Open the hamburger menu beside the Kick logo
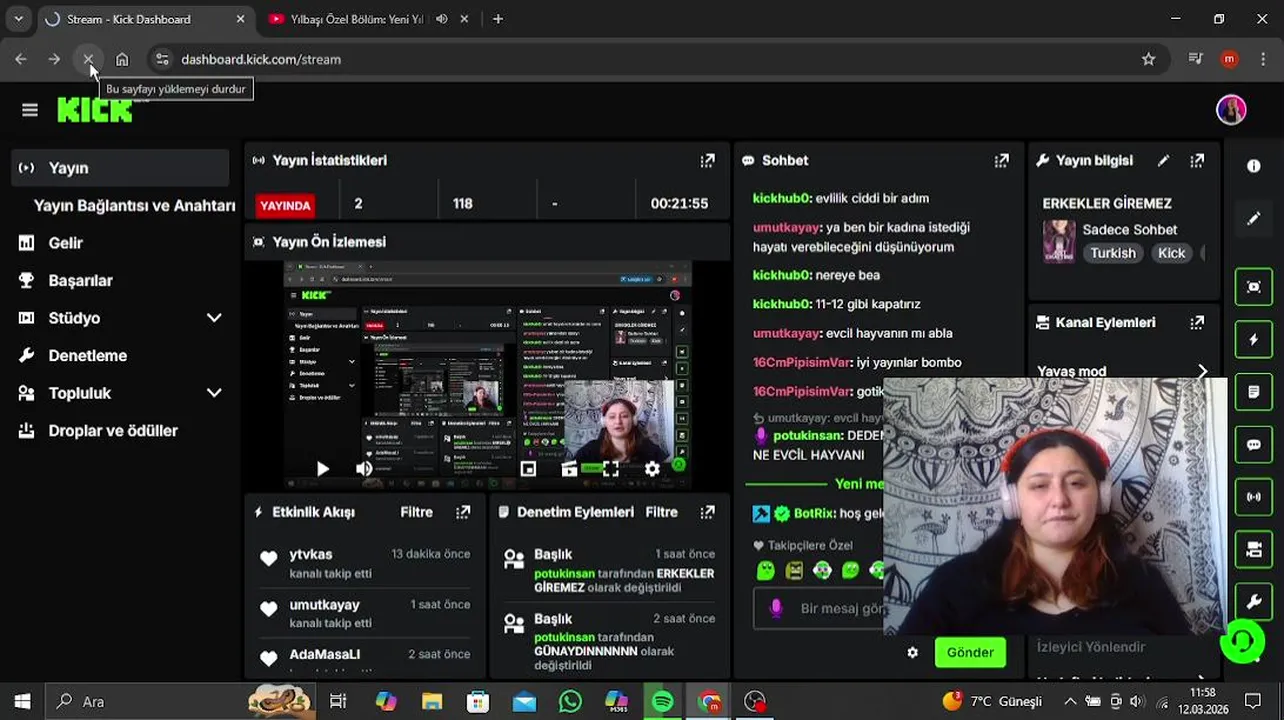This screenshot has height=720, width=1284. tap(29, 110)
